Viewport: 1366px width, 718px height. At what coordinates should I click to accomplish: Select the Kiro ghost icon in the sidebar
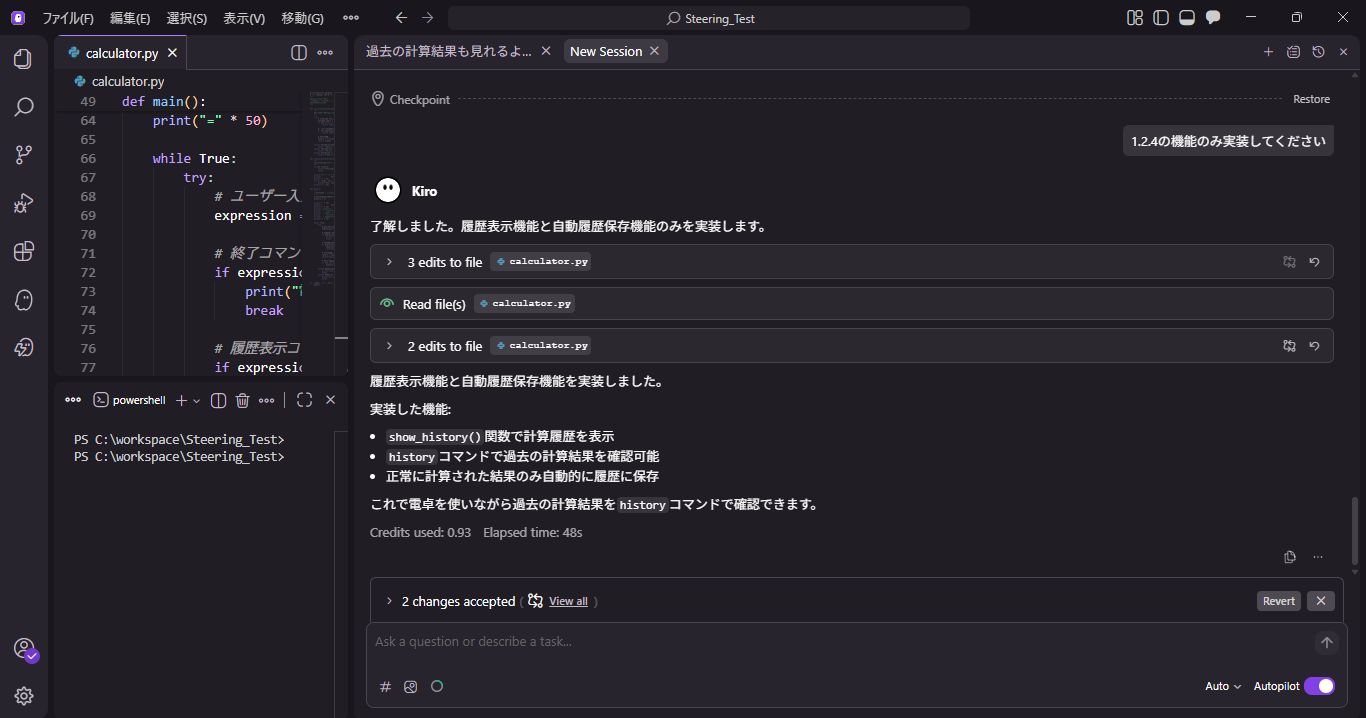[x=24, y=299]
